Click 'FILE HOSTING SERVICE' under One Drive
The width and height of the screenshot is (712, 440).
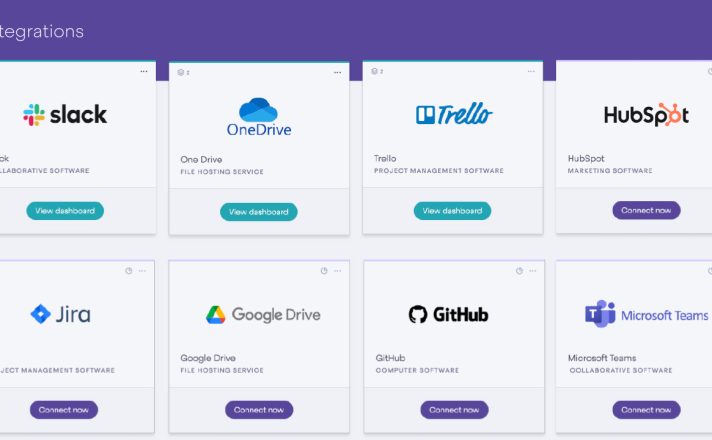222,172
